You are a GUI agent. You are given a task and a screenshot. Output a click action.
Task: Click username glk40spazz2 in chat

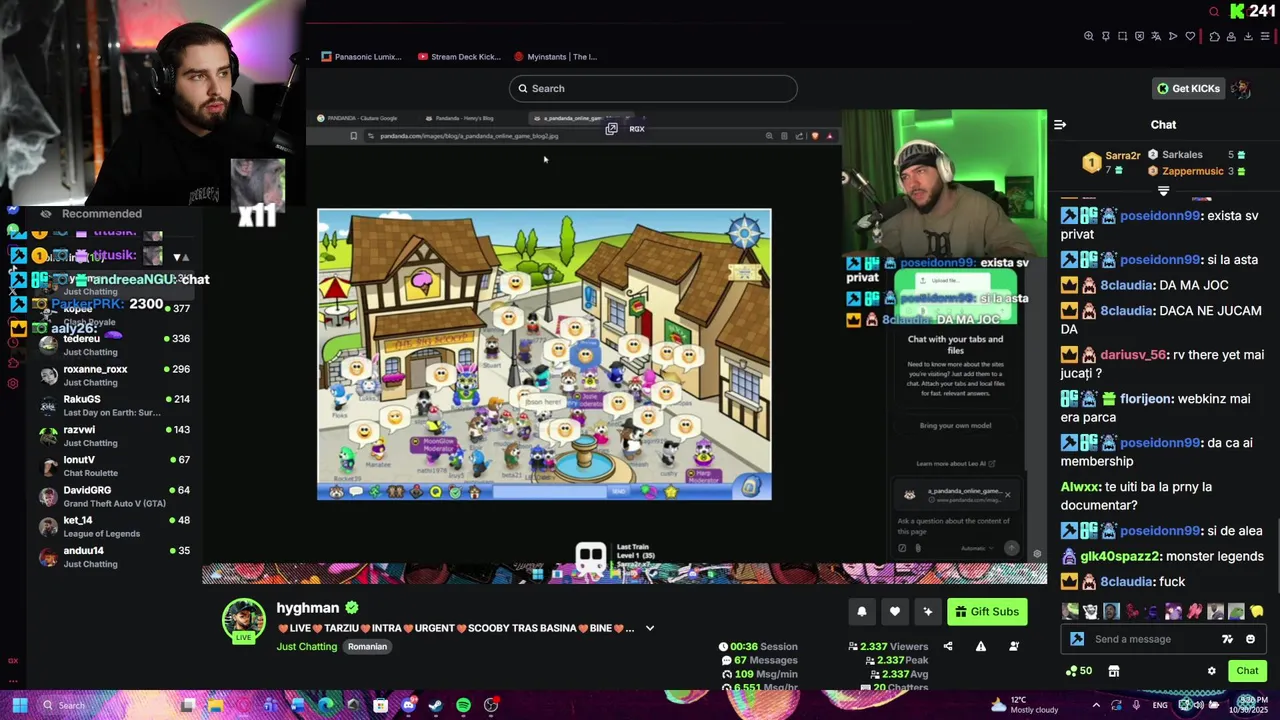click(x=1119, y=556)
